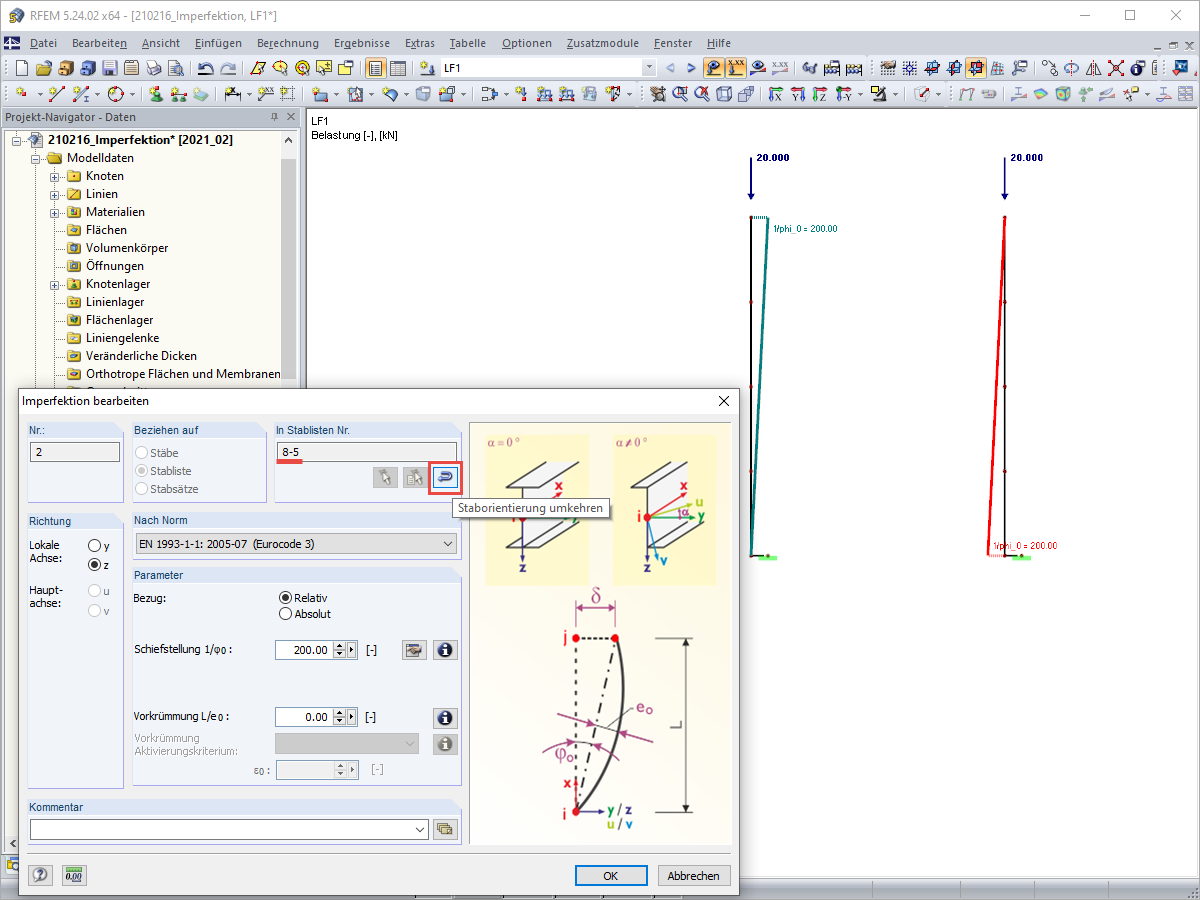Click the Vorkrümmung 0.00 input field

click(304, 717)
